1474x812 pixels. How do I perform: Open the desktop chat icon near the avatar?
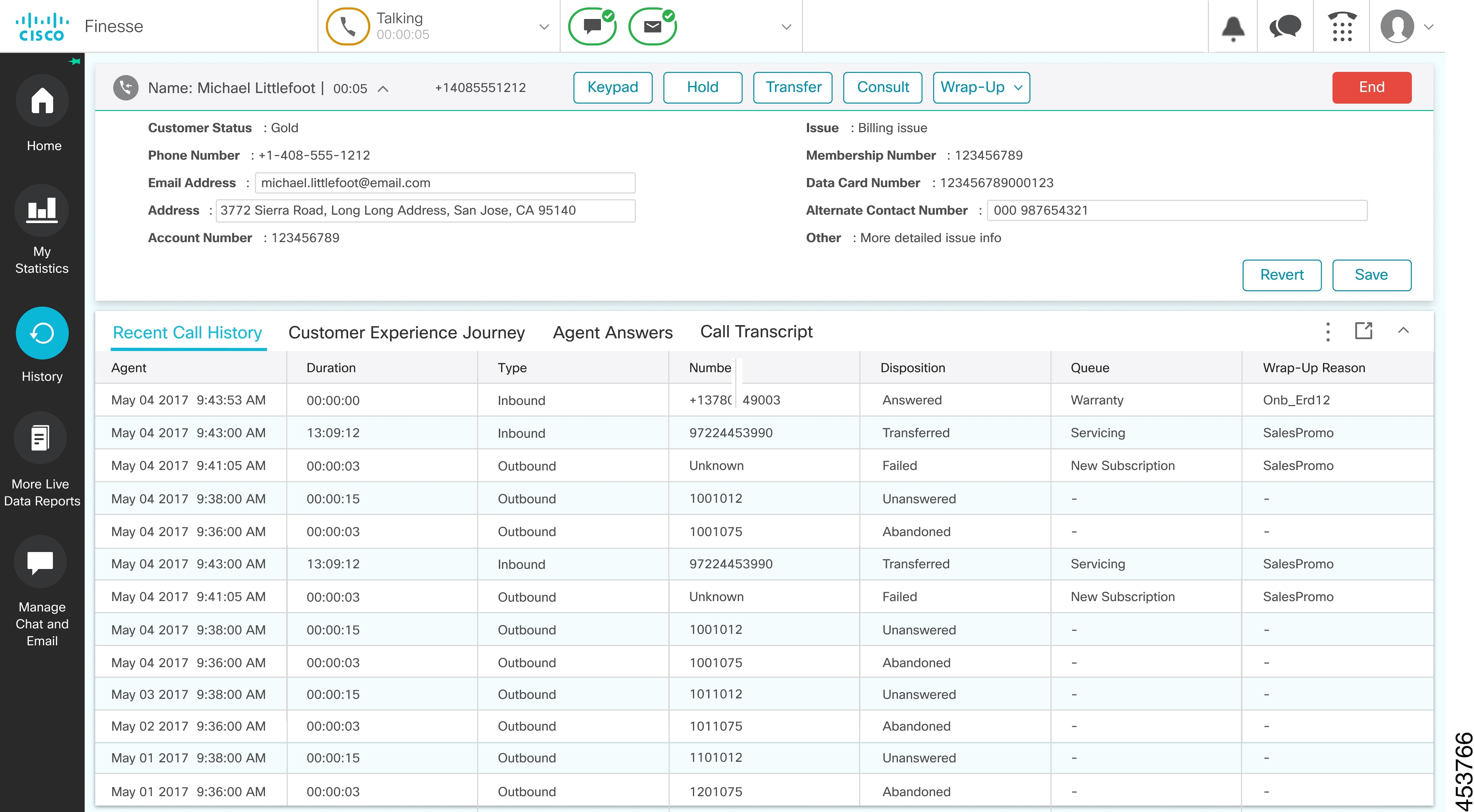pyautogui.click(x=1285, y=26)
